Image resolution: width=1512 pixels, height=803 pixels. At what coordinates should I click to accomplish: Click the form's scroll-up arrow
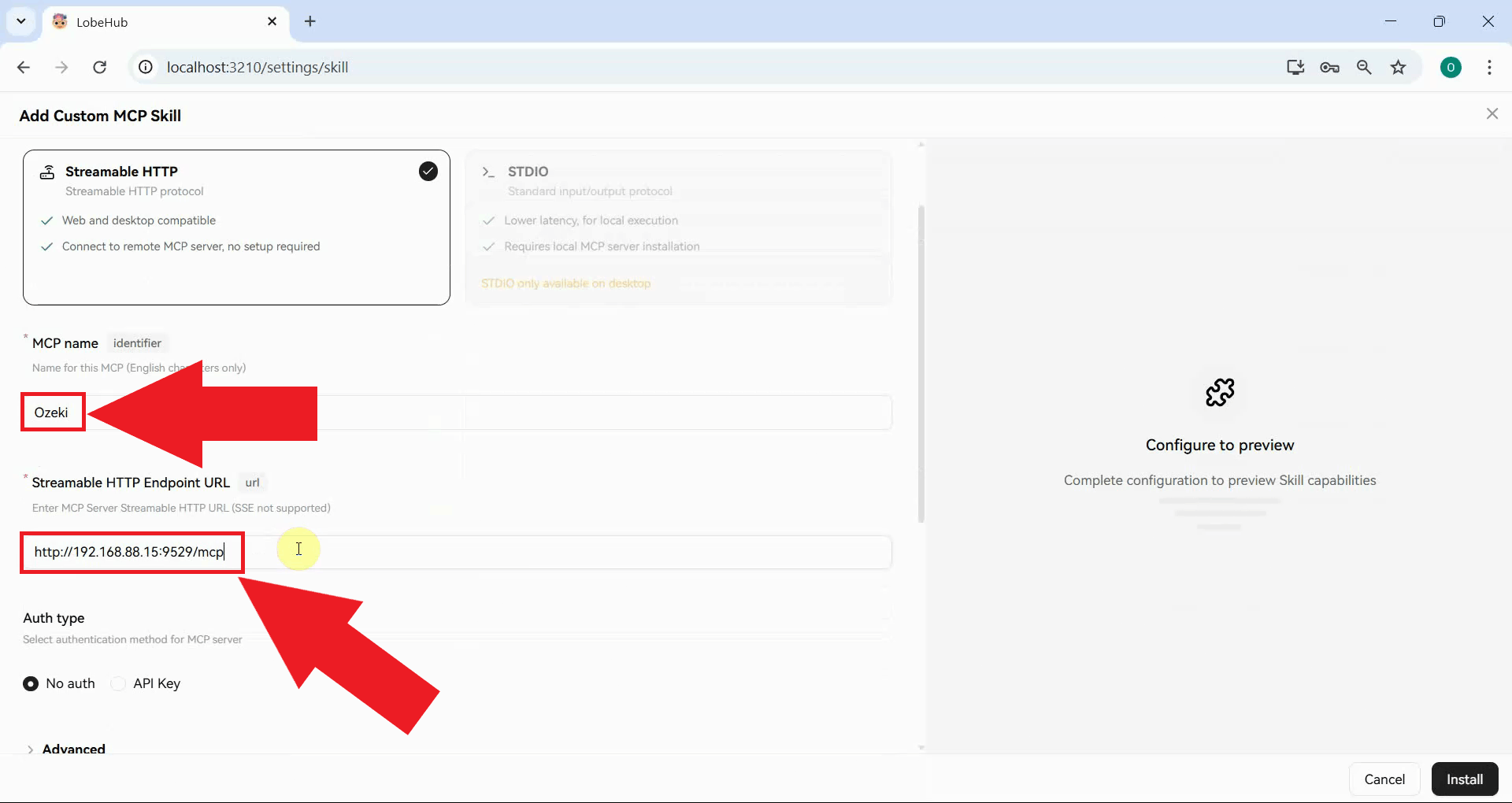click(921, 145)
